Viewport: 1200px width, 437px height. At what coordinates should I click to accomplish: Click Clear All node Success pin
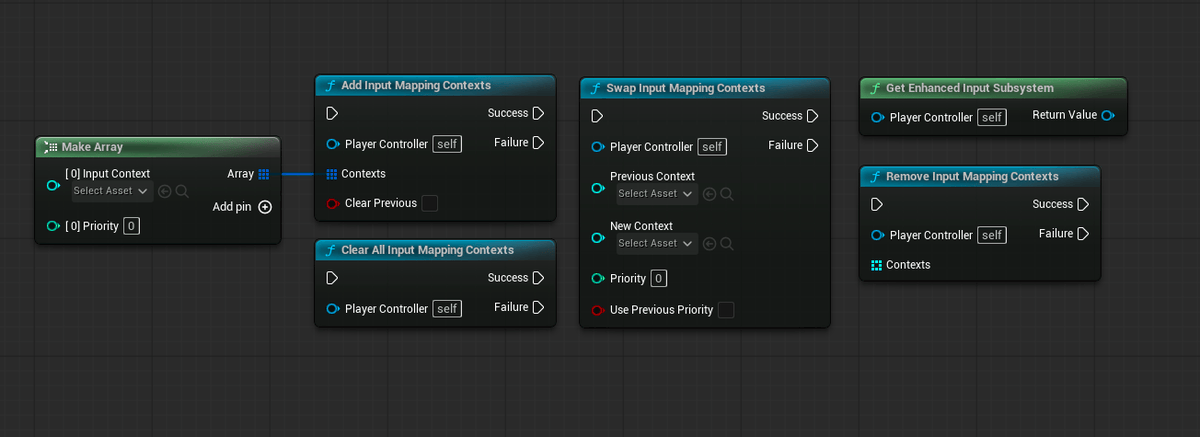click(539, 278)
